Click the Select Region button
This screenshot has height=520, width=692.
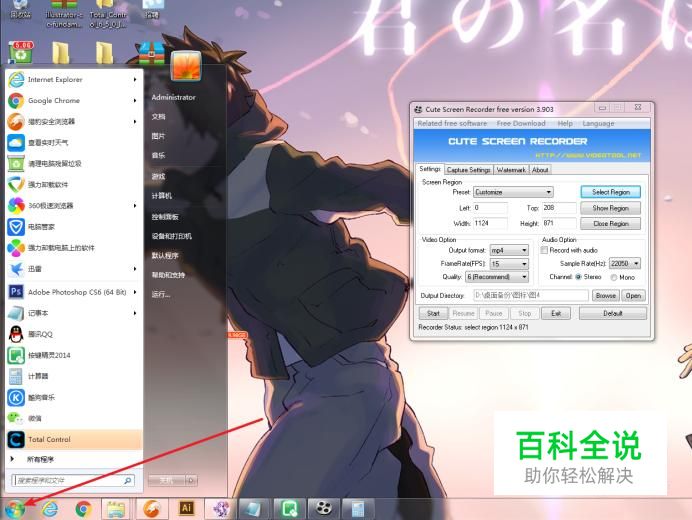coord(611,192)
